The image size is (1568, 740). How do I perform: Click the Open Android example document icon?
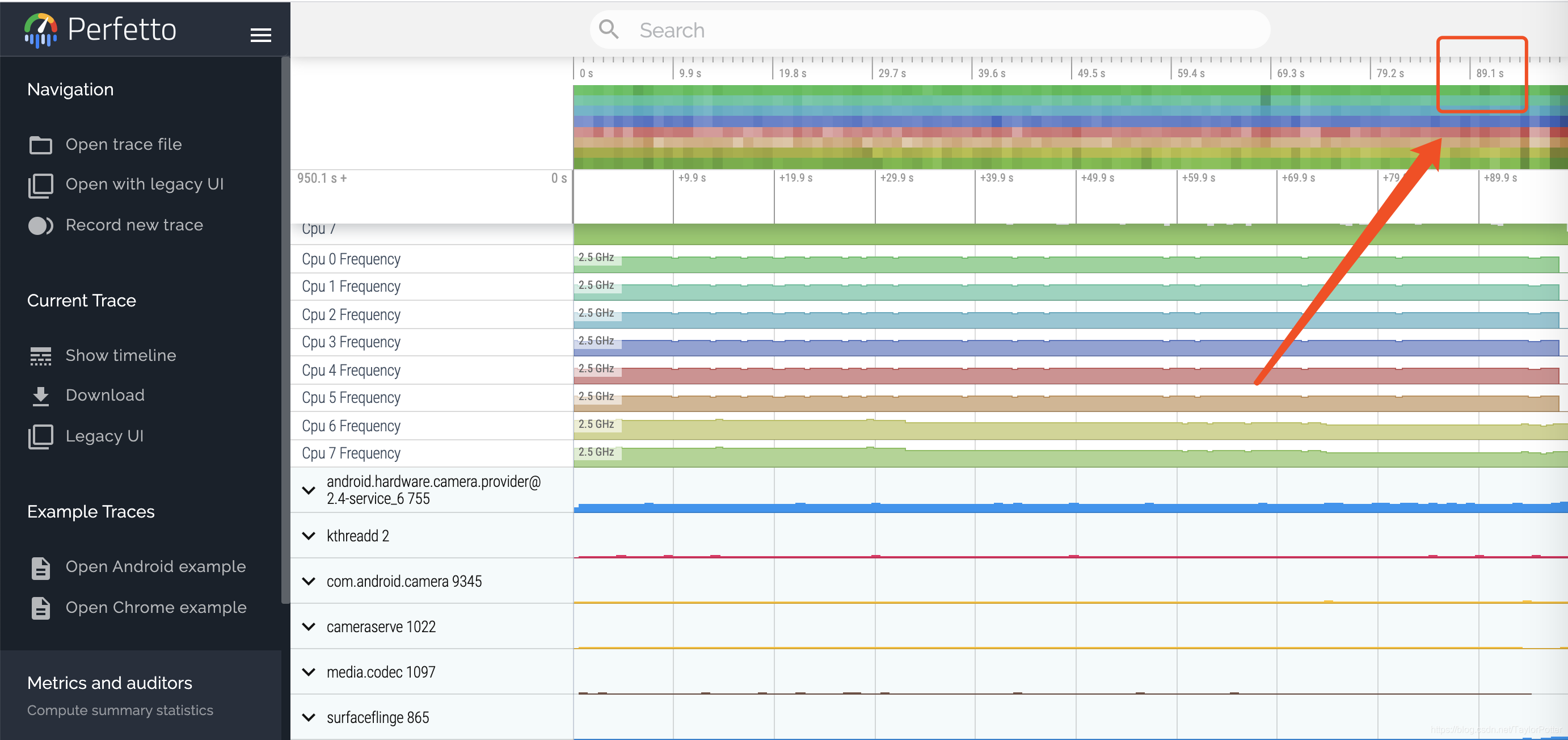click(41, 567)
